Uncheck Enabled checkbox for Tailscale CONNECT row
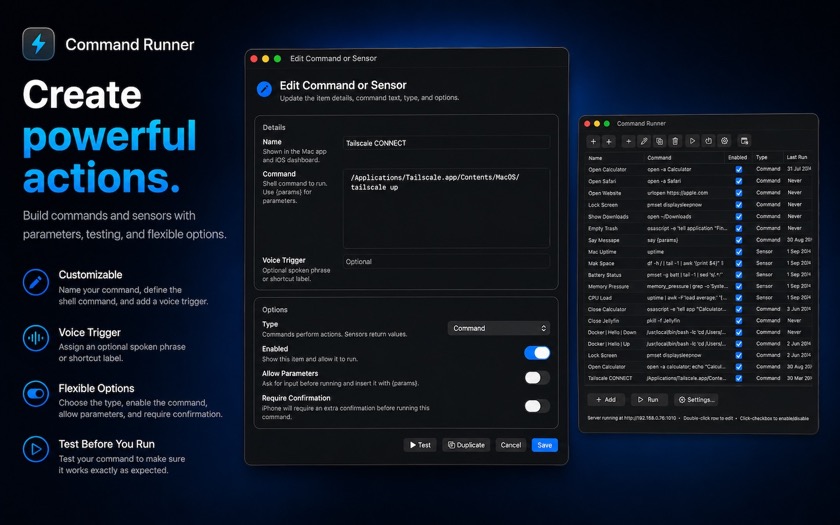The image size is (840, 525). (739, 378)
